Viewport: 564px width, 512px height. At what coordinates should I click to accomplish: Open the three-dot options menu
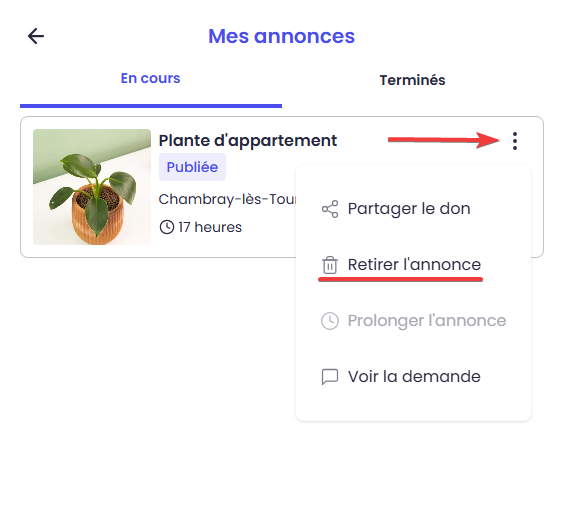point(515,141)
